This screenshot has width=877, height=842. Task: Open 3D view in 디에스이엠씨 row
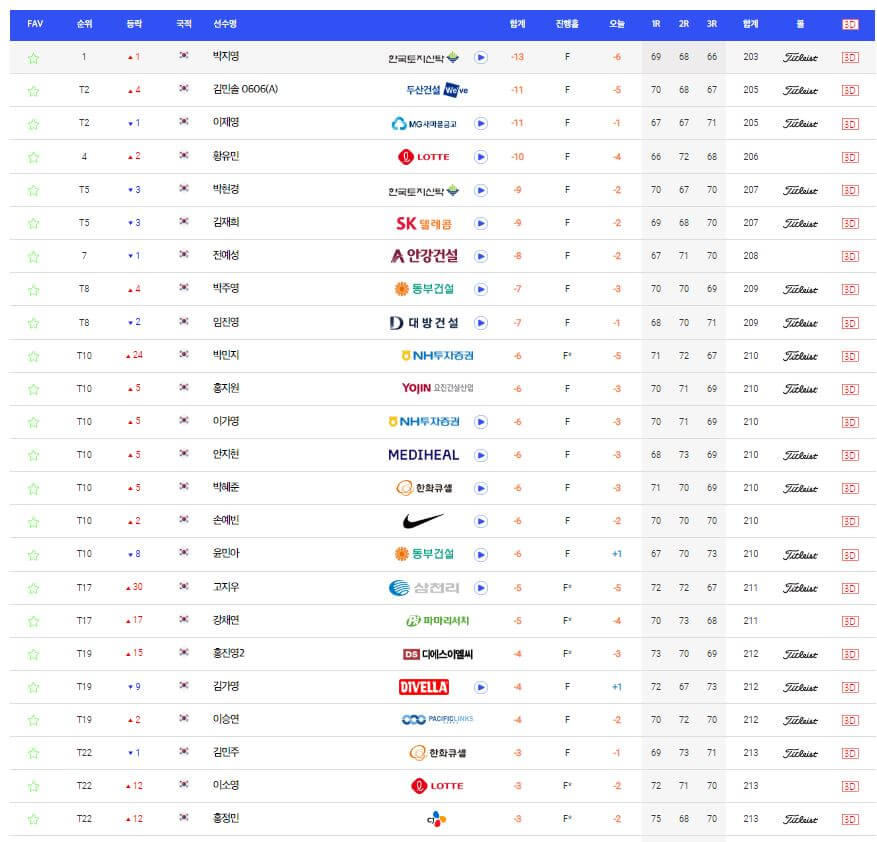[x=850, y=654]
